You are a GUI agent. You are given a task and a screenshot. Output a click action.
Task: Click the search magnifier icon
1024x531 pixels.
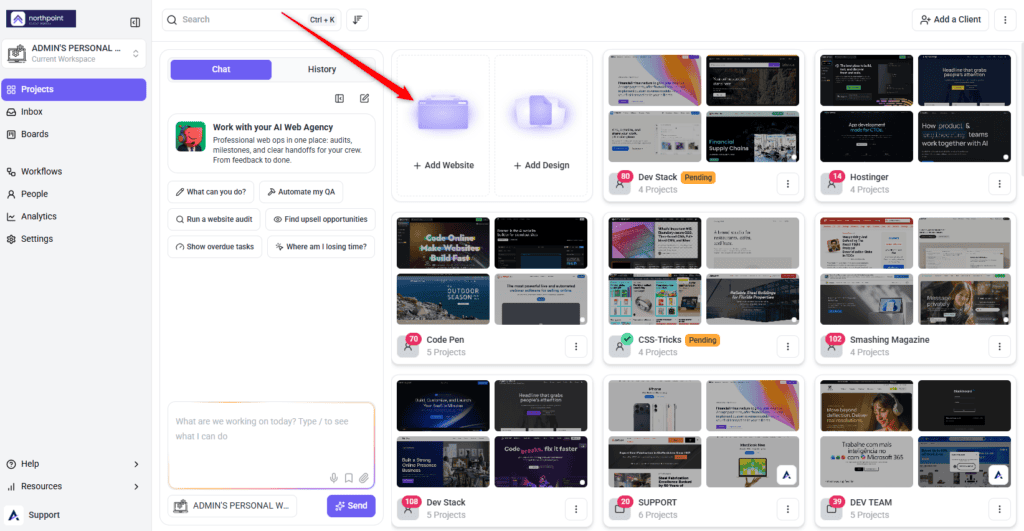[172, 20]
